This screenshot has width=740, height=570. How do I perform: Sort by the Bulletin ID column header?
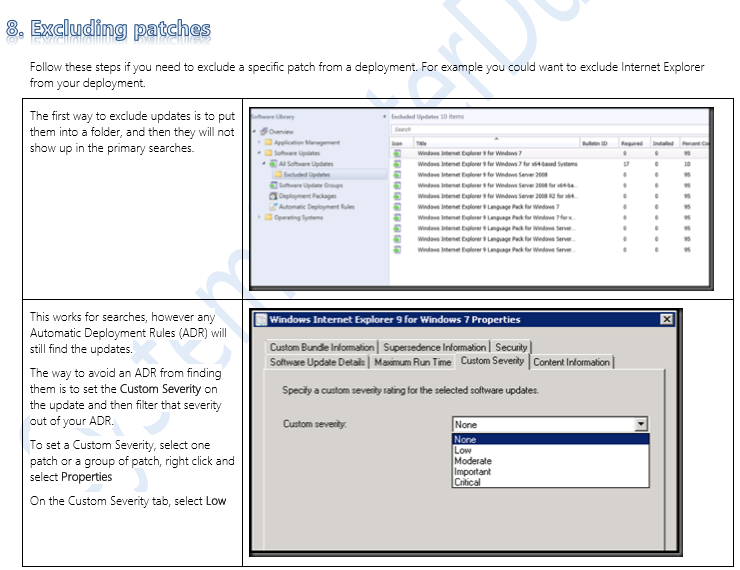click(598, 143)
